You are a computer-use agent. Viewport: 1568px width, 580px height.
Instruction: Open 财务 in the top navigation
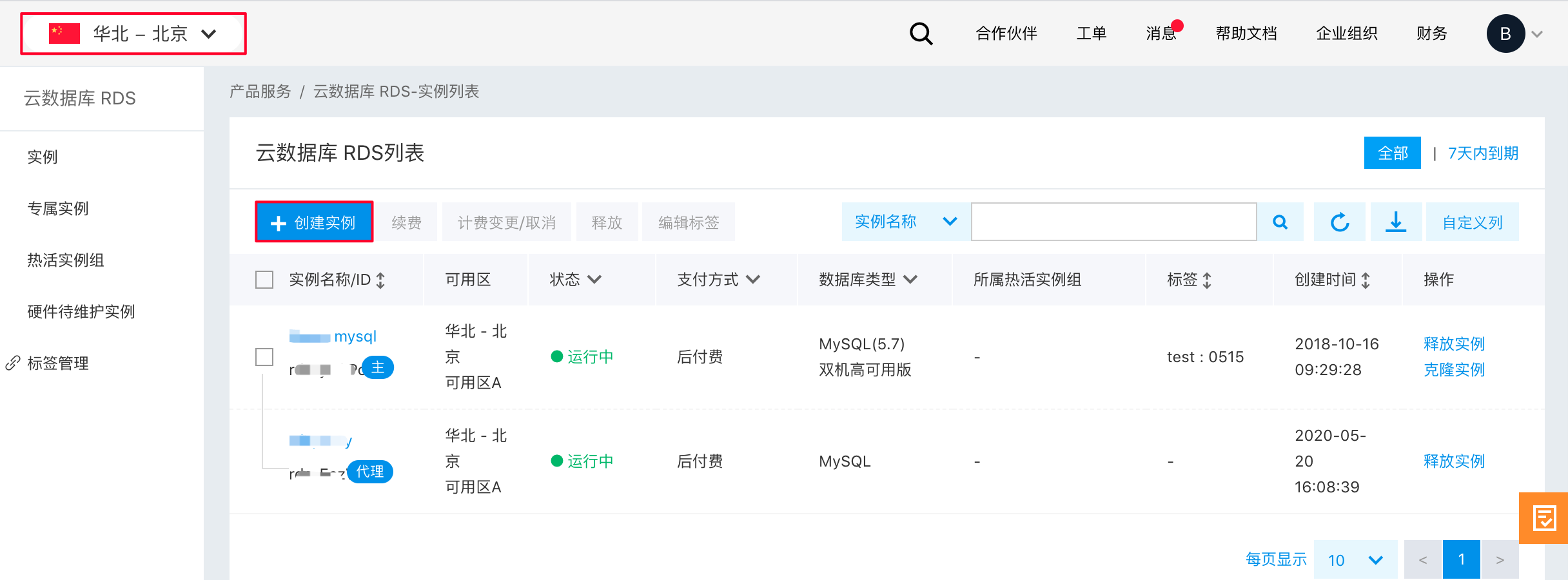(1432, 34)
